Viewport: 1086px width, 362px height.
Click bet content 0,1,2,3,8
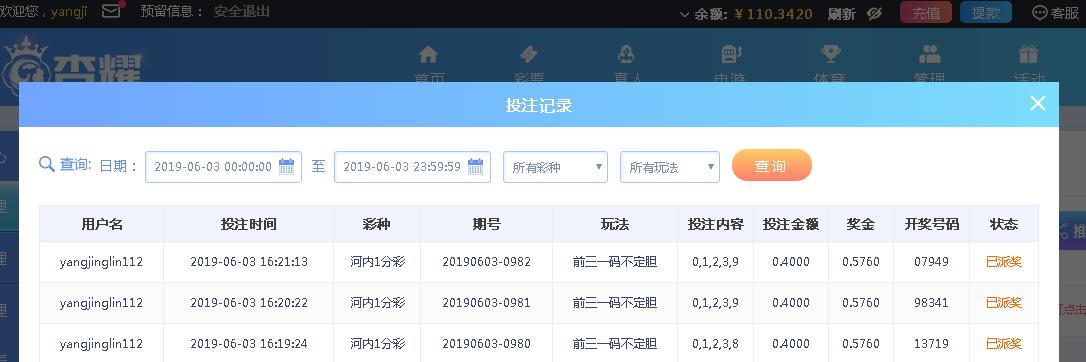(715, 344)
